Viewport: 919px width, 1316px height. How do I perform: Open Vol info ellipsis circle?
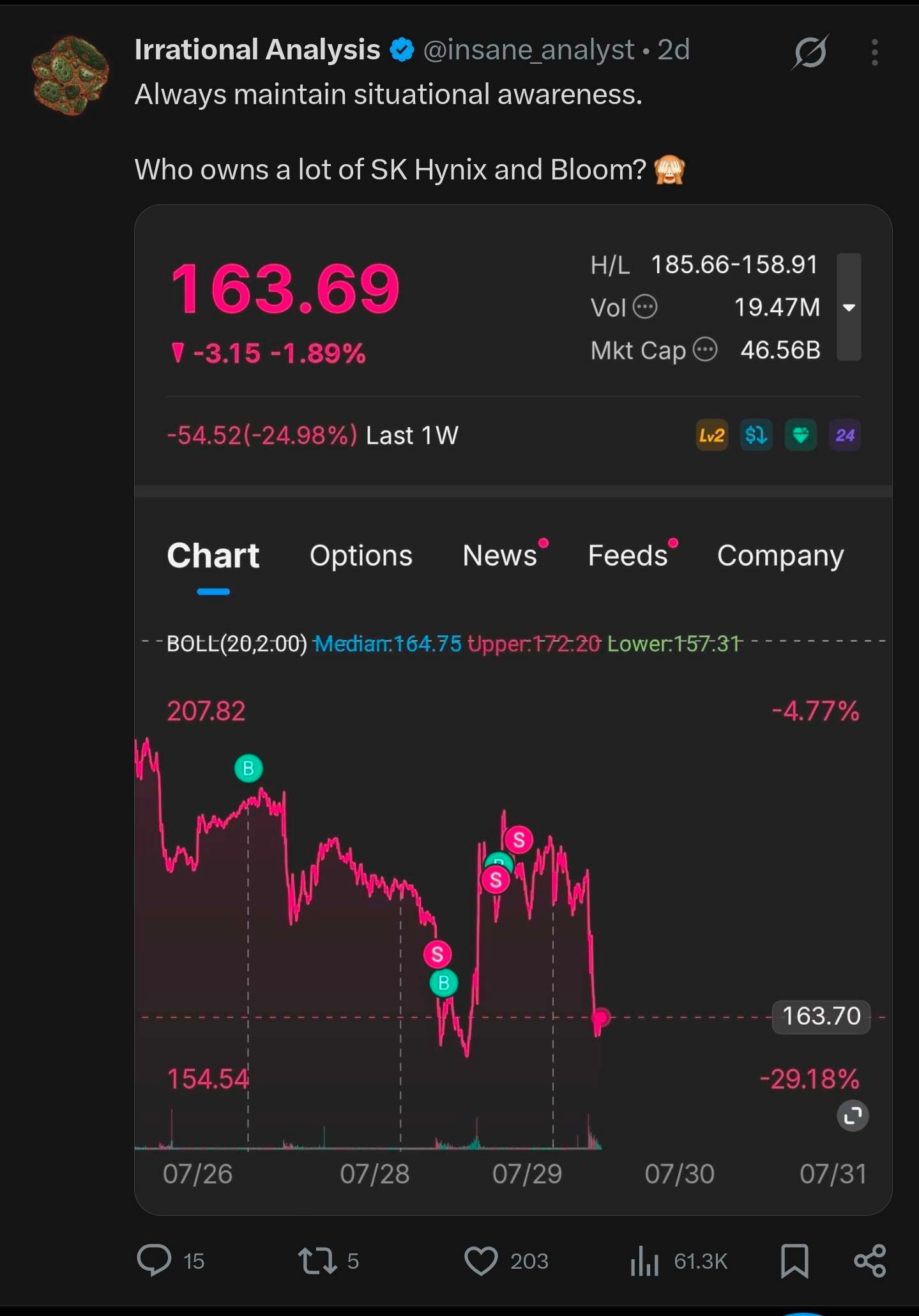pyautogui.click(x=645, y=307)
